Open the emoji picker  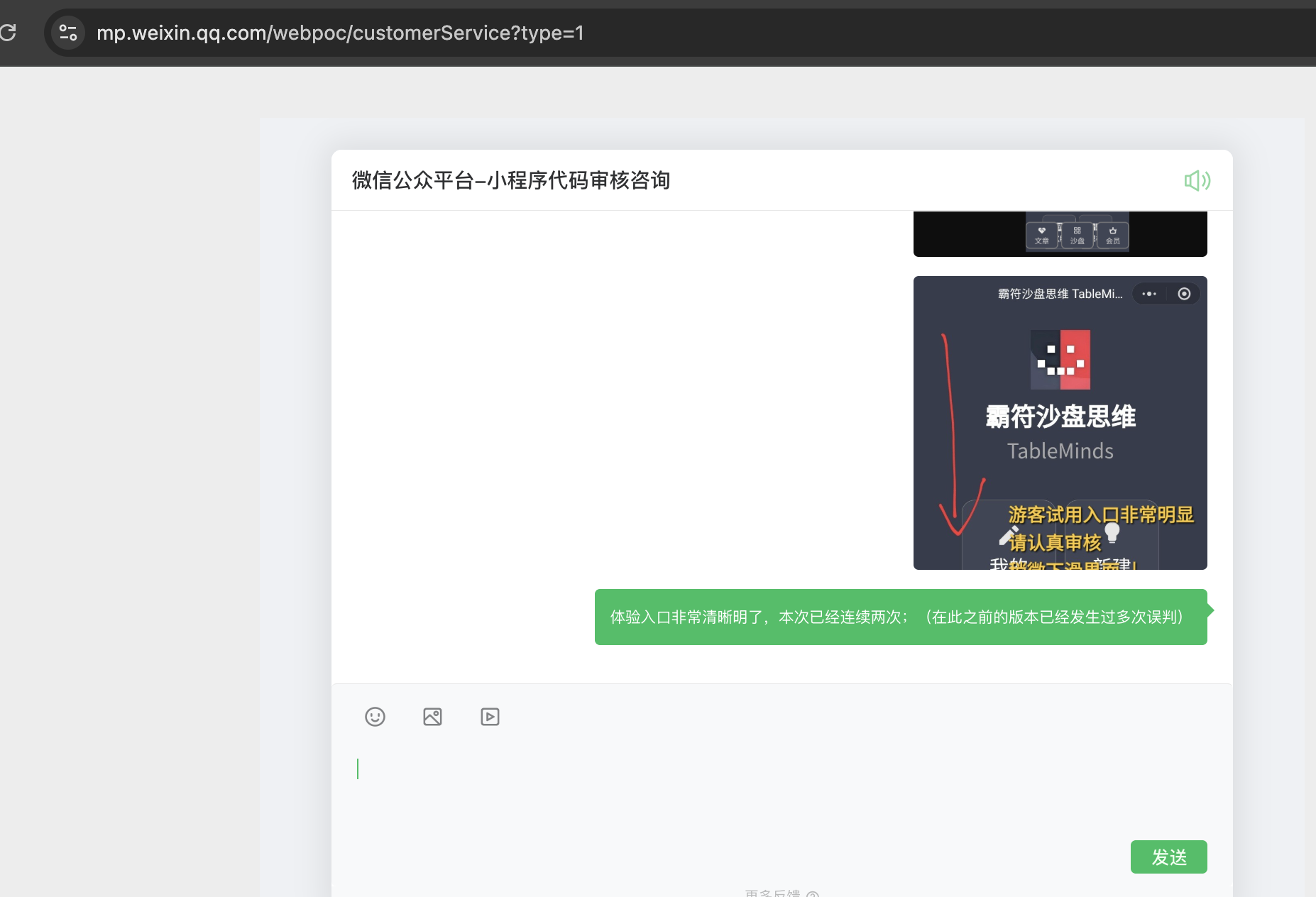coord(375,717)
